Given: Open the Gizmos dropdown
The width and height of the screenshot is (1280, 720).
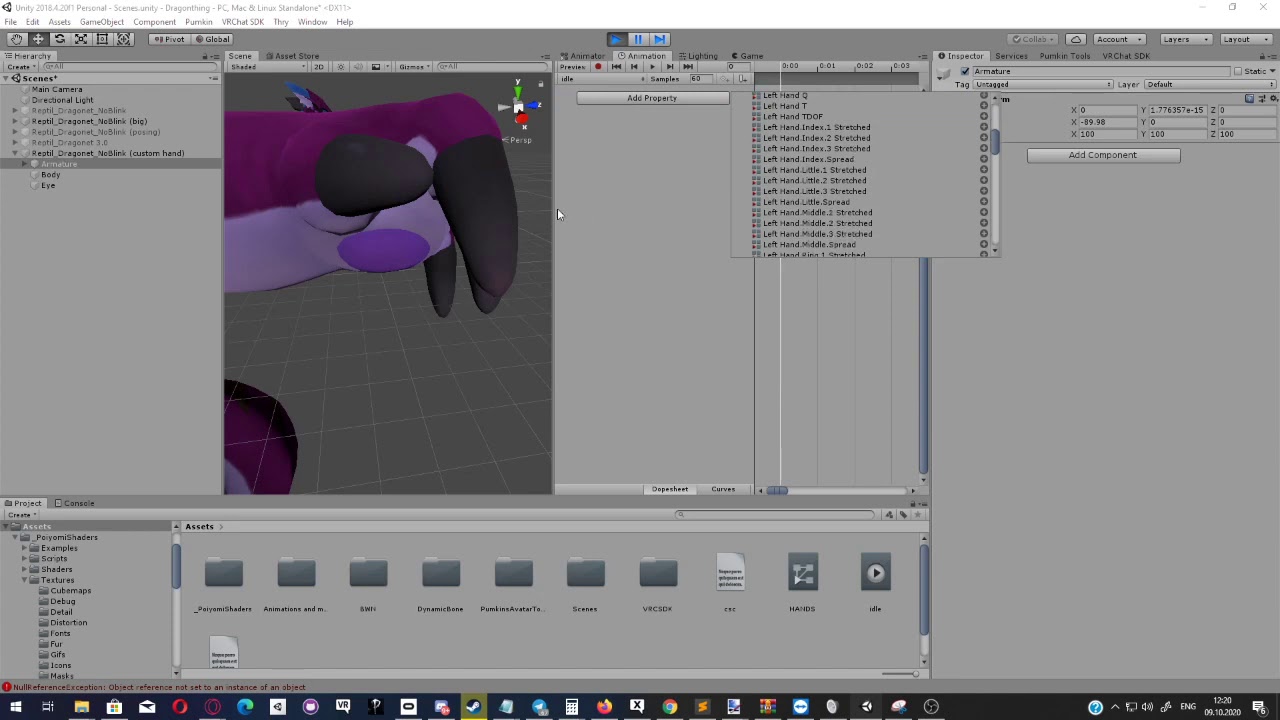Looking at the screenshot, I should (x=414, y=67).
